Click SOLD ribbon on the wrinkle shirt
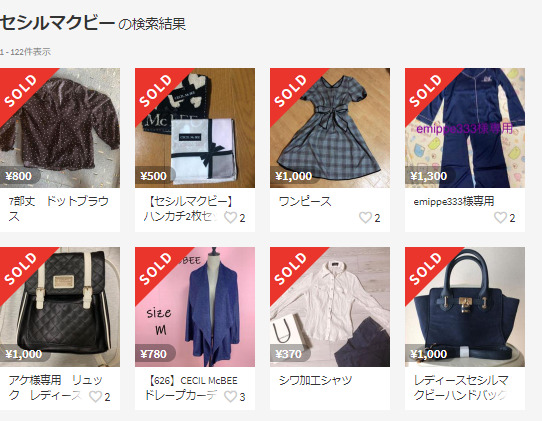 click(290, 269)
